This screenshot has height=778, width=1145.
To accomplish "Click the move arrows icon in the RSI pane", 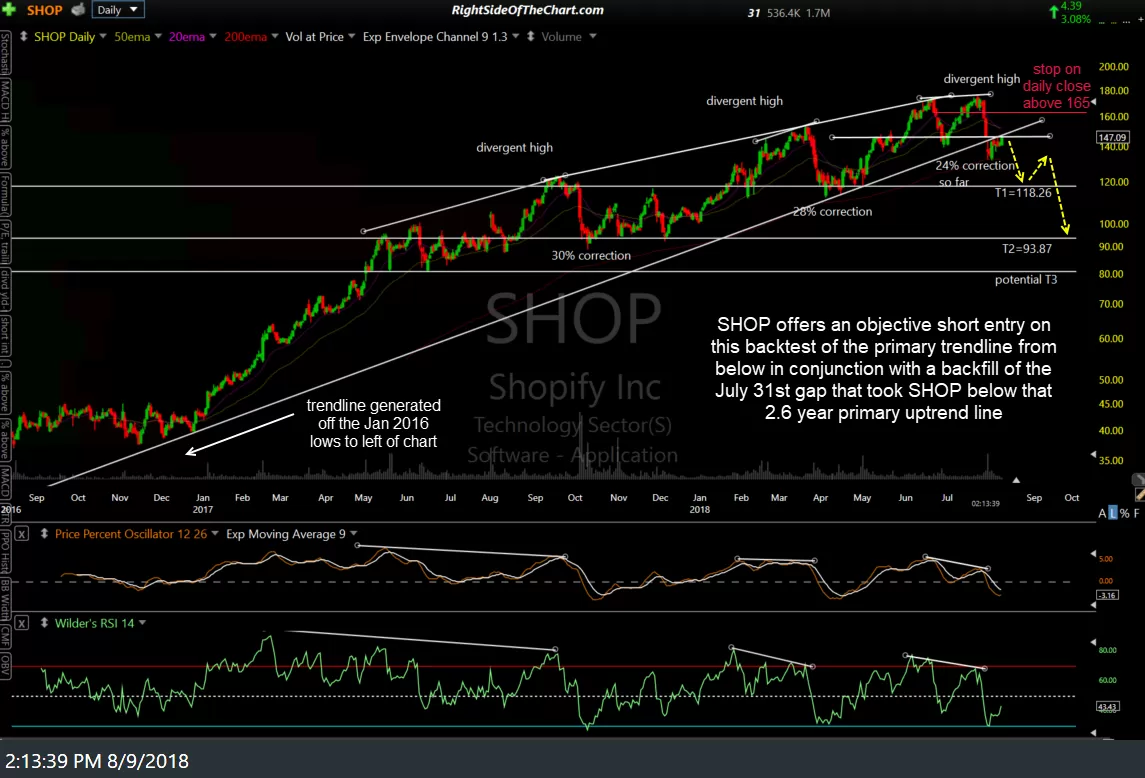I will pyautogui.click(x=44, y=623).
